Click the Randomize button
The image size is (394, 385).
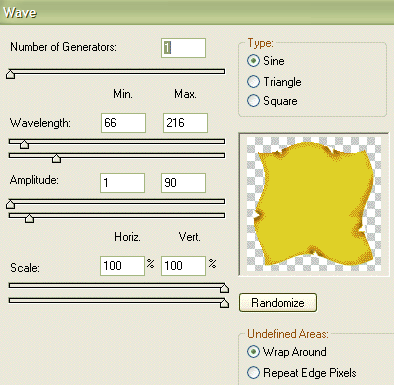pos(278,303)
